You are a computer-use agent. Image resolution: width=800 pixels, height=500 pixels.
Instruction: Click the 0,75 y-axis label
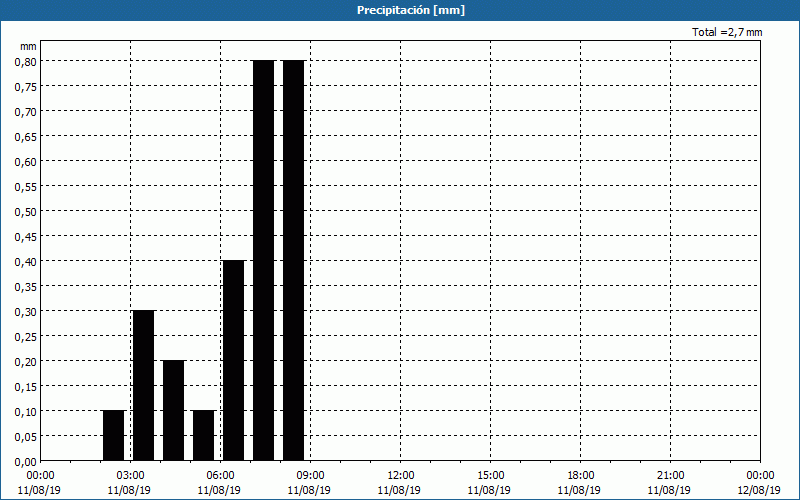(25, 86)
